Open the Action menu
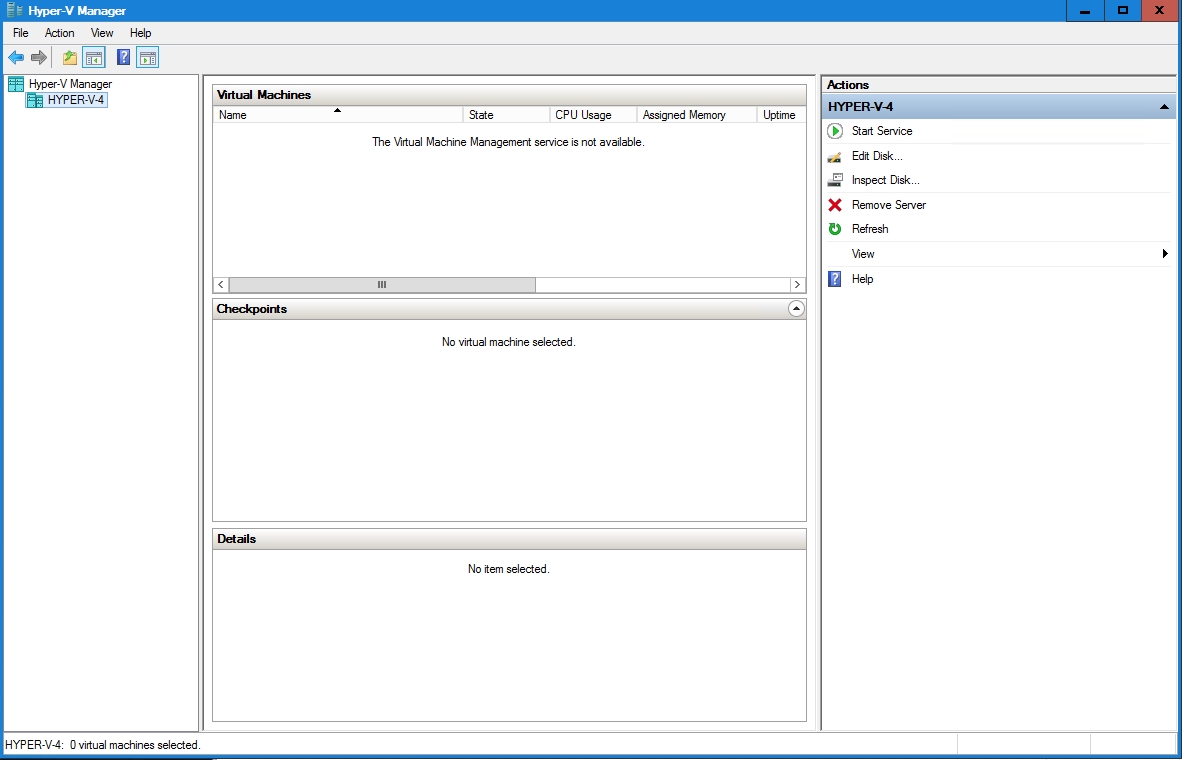This screenshot has height=760, width=1182. point(60,33)
